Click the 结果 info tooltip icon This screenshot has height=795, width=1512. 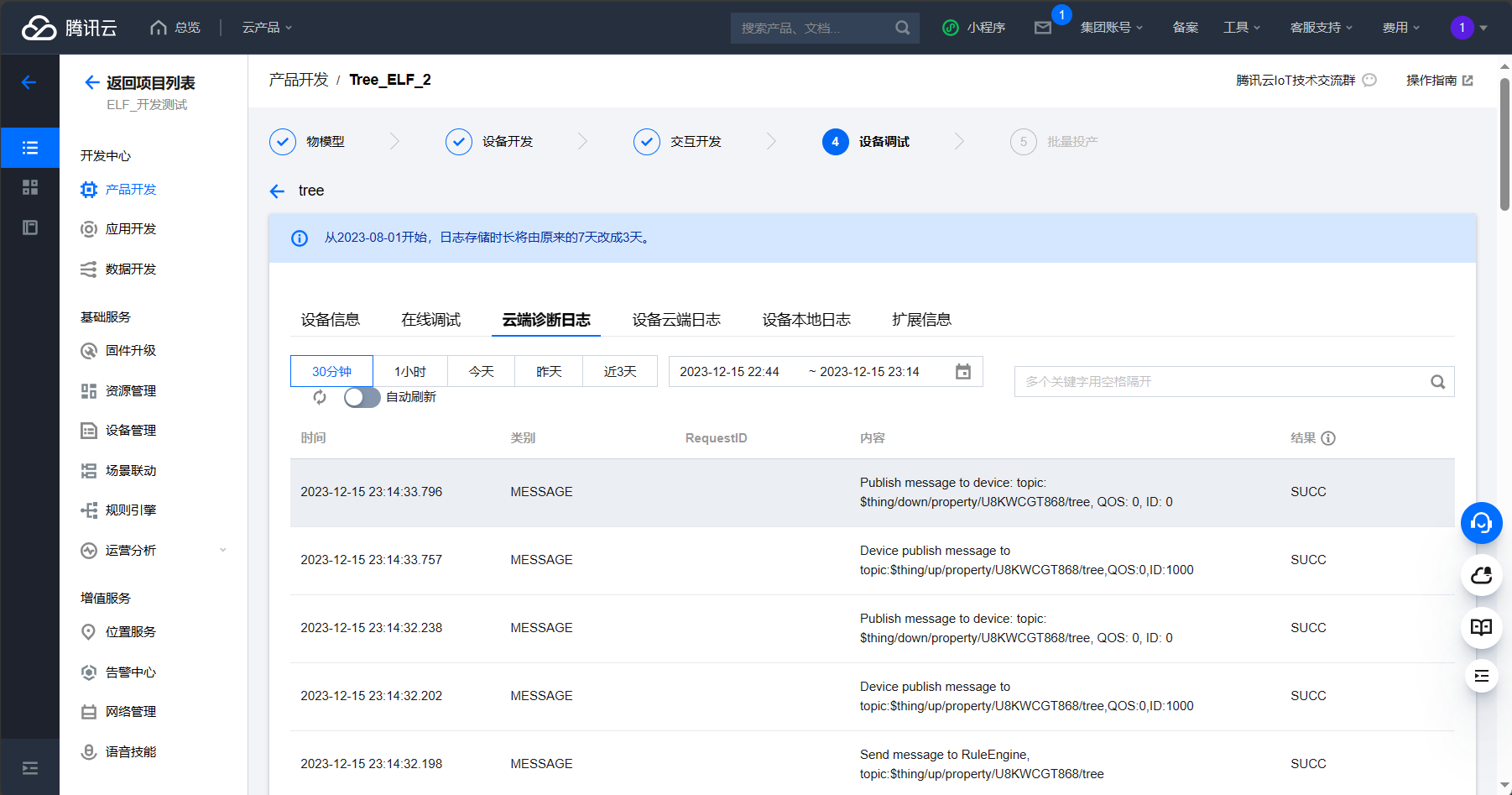click(x=1328, y=438)
